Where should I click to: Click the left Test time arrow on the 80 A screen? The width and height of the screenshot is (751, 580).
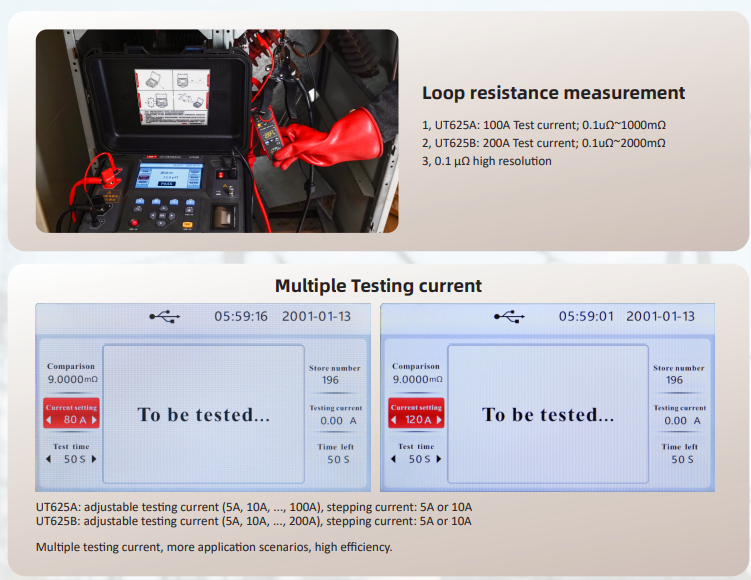[x=48, y=459]
